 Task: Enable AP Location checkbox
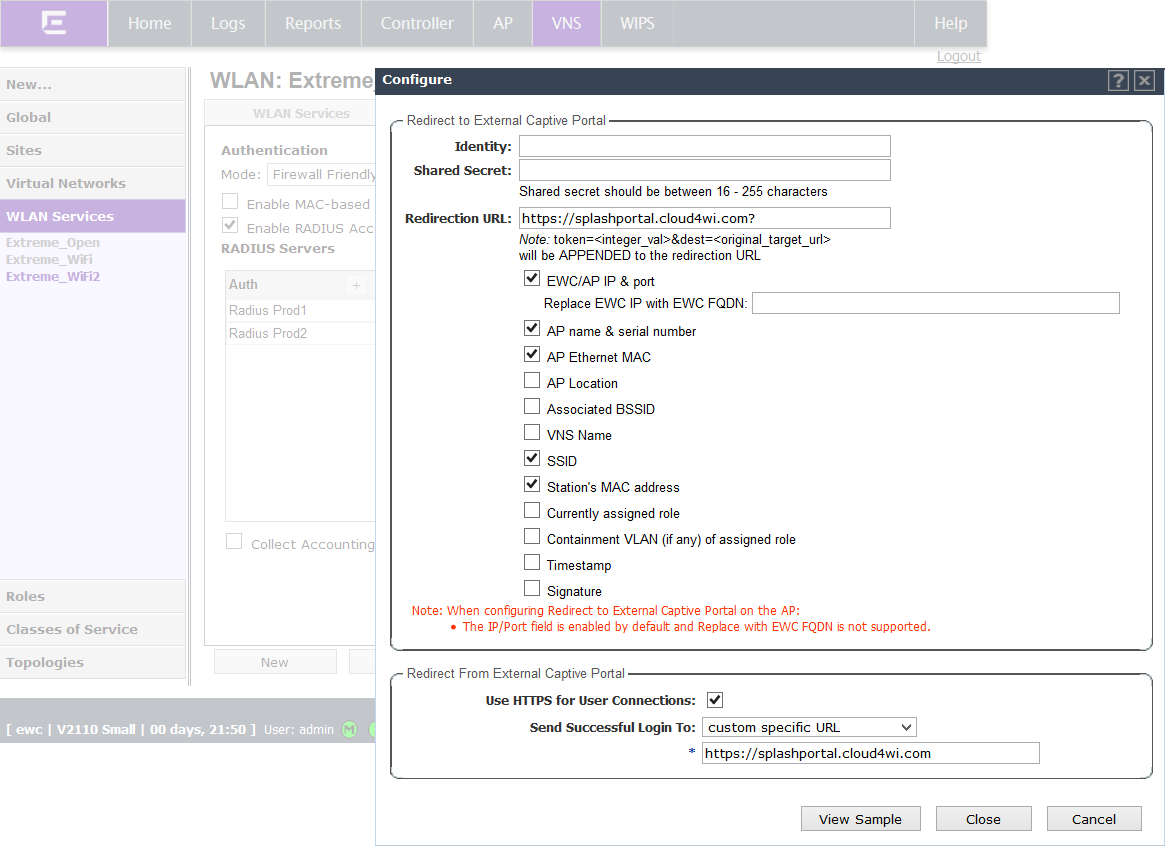click(531, 380)
